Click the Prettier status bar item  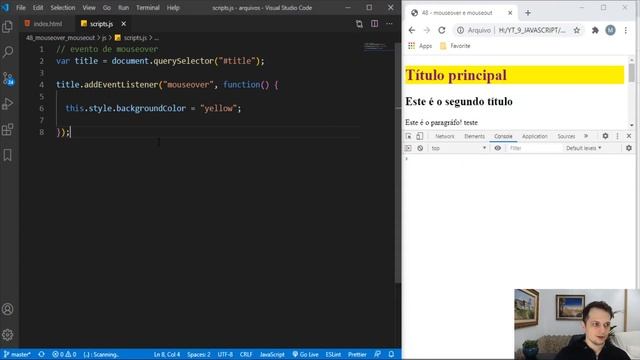[357, 354]
